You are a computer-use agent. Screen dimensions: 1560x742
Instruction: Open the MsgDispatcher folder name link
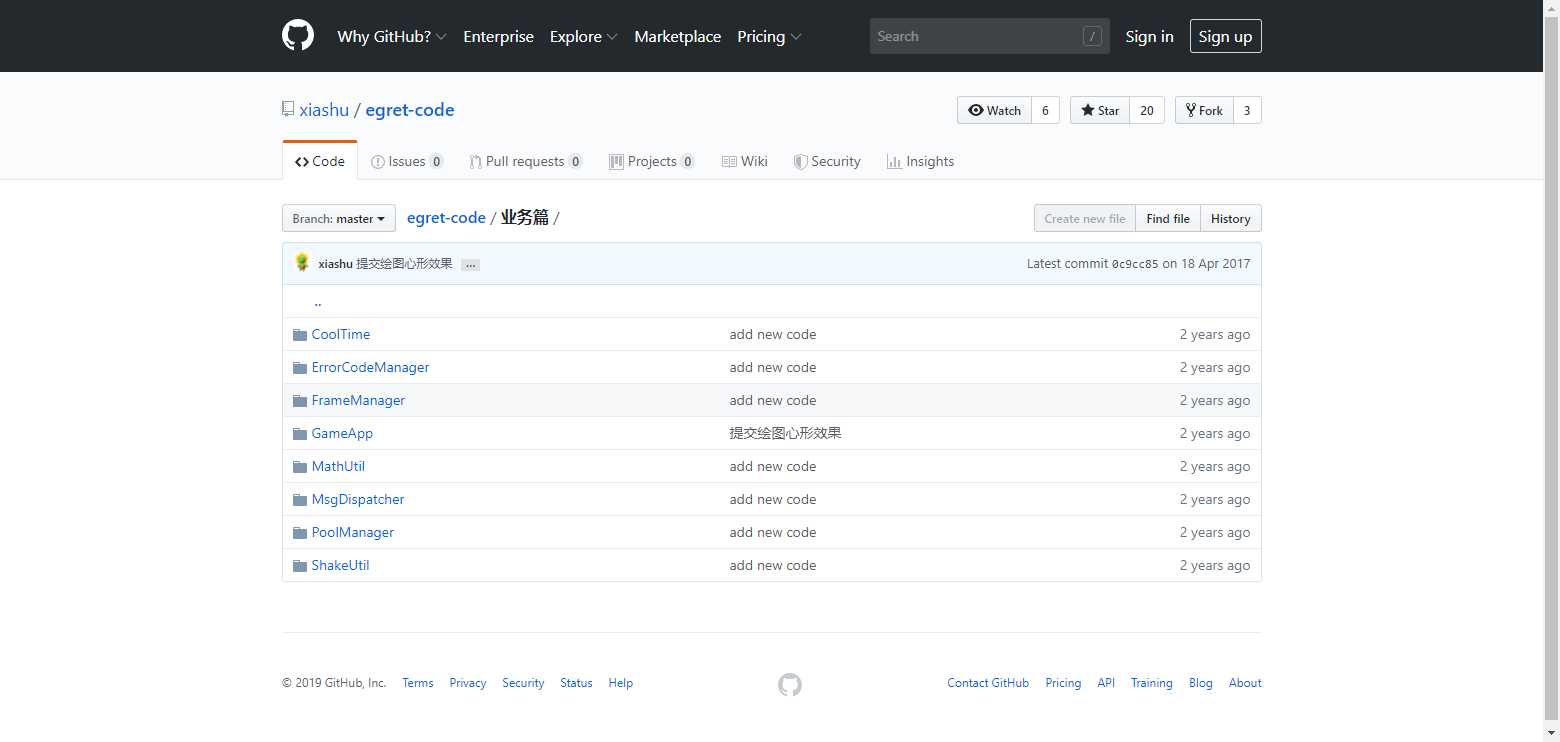pos(358,500)
